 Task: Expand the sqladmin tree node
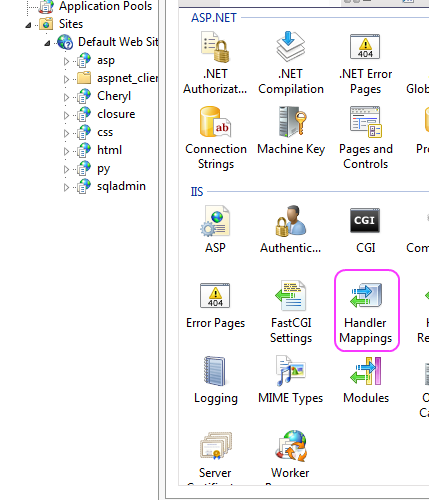point(66,187)
